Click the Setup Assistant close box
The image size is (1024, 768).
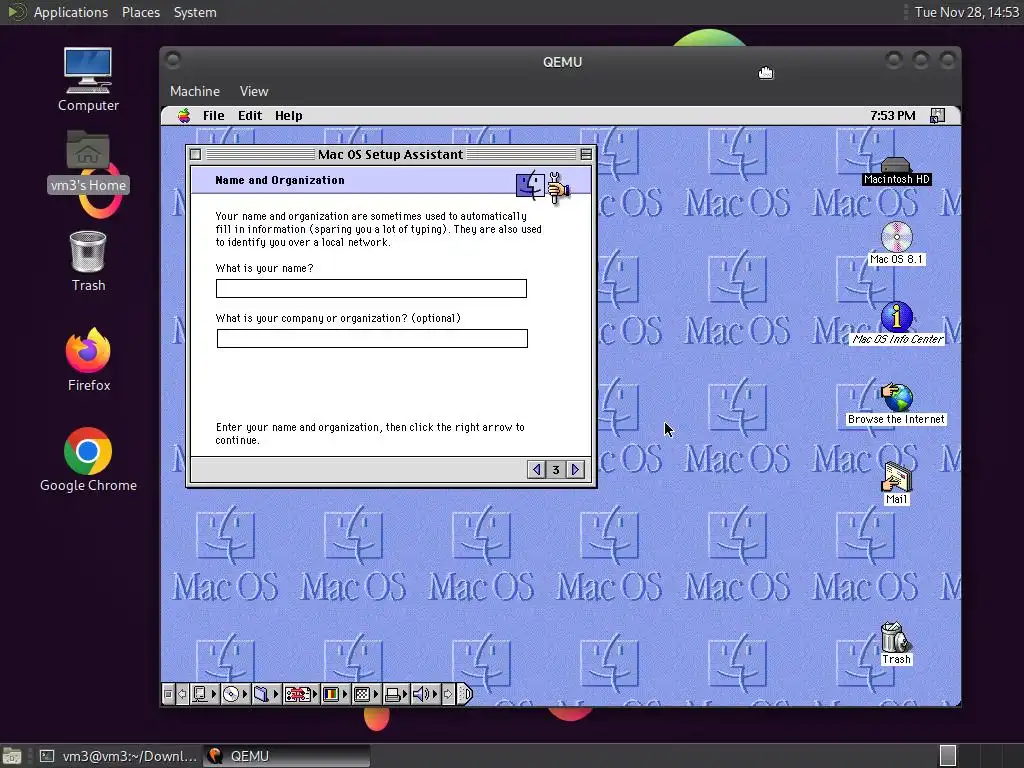point(195,155)
